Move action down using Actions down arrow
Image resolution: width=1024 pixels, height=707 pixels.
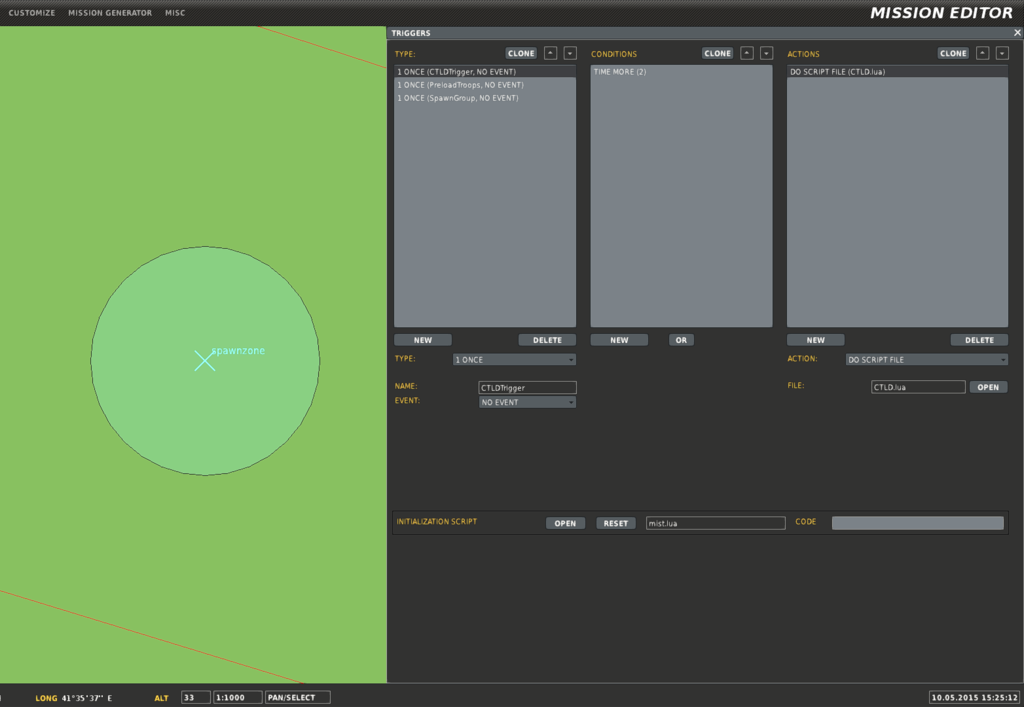[1002, 53]
